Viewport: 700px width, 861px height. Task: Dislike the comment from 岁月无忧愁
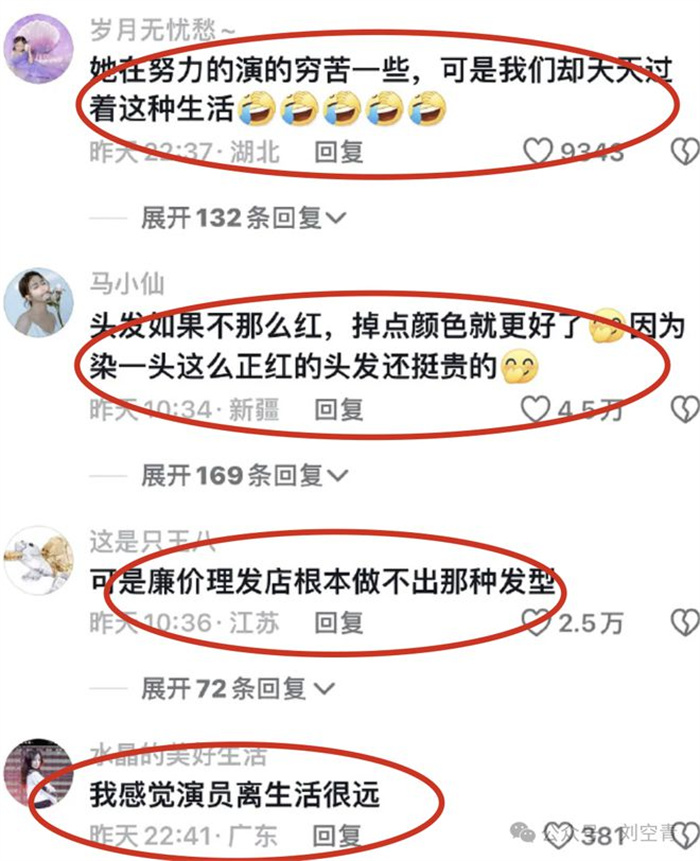click(x=685, y=151)
